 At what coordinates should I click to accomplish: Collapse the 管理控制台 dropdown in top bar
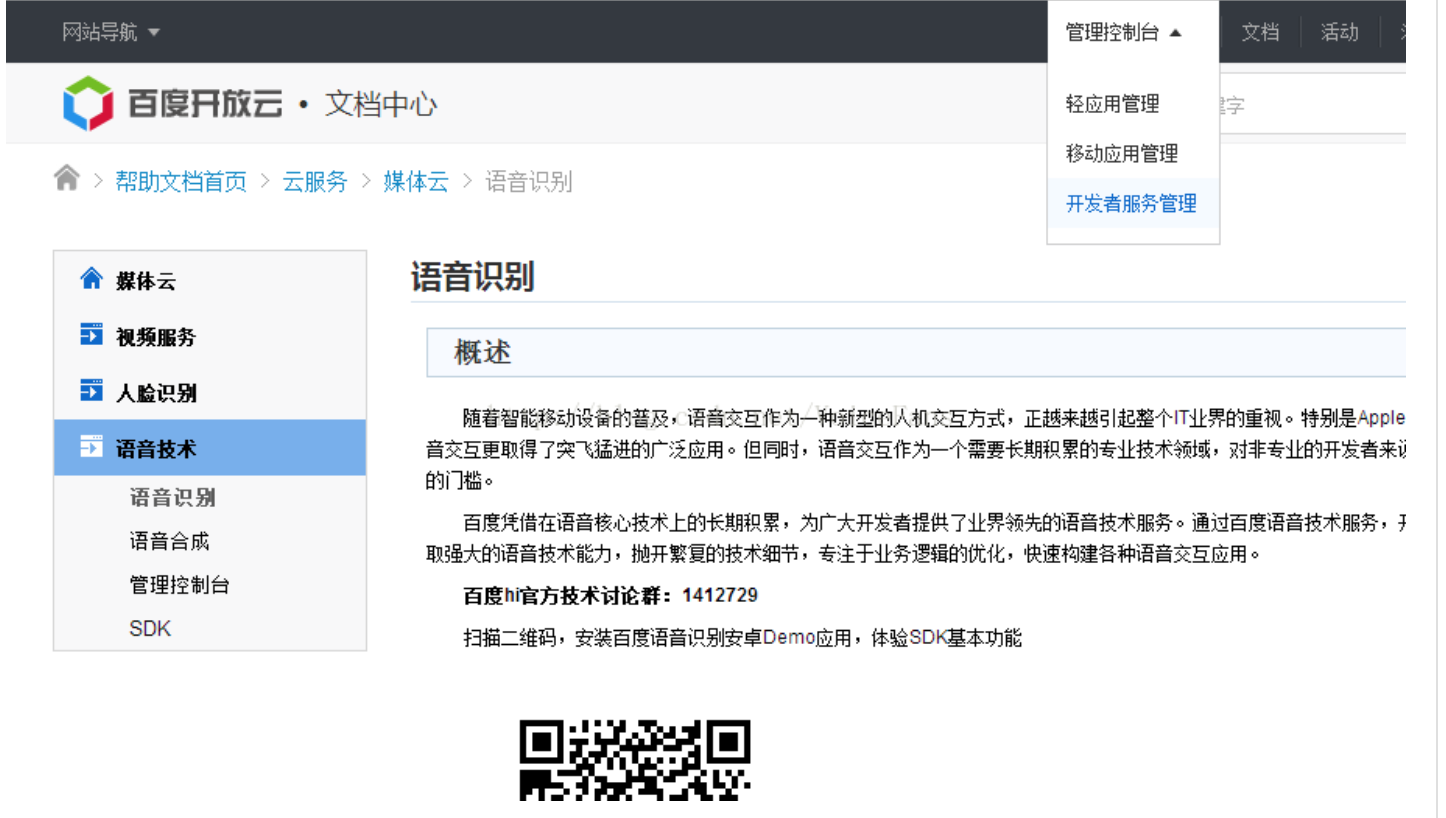tap(1123, 32)
